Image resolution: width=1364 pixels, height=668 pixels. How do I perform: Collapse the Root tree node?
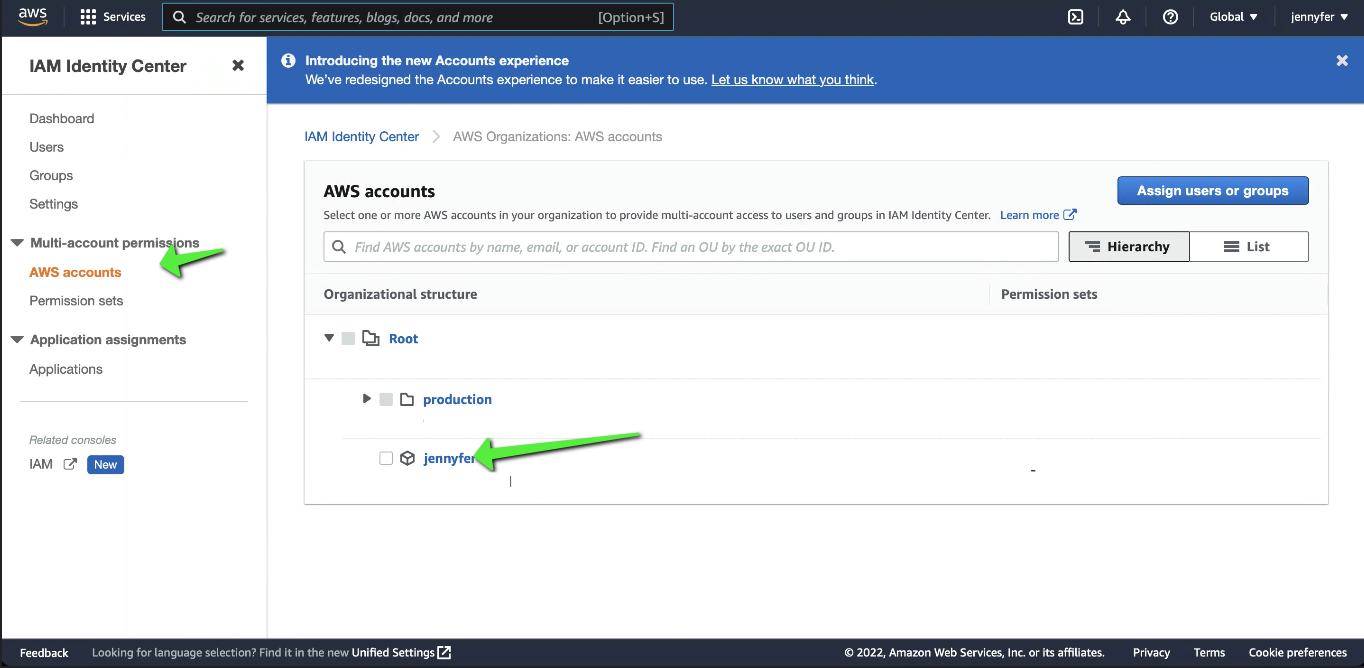click(x=329, y=339)
